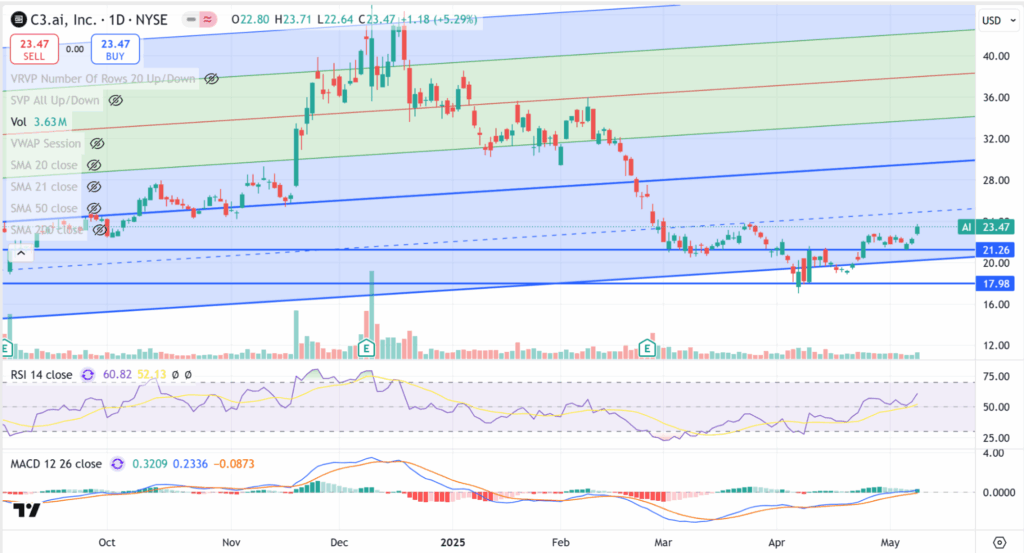Click the red market status icon by NYSE
The image size is (1024, 553).
coord(207,20)
